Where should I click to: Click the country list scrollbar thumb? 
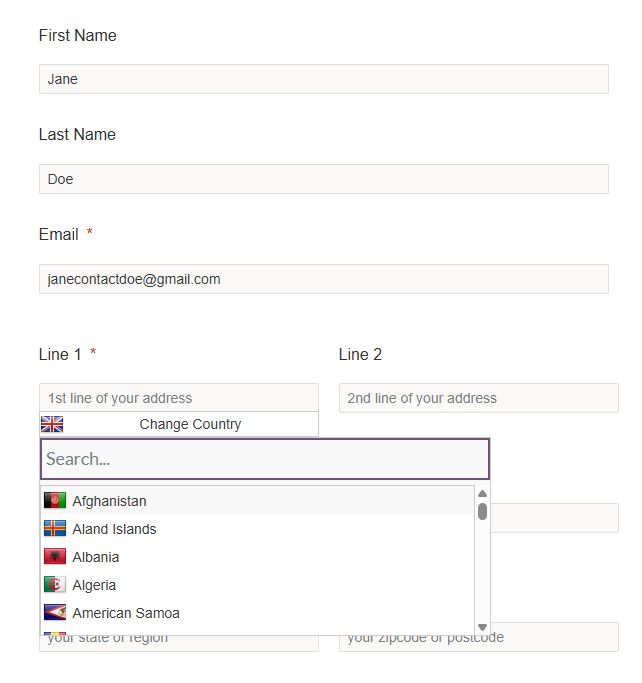(483, 511)
